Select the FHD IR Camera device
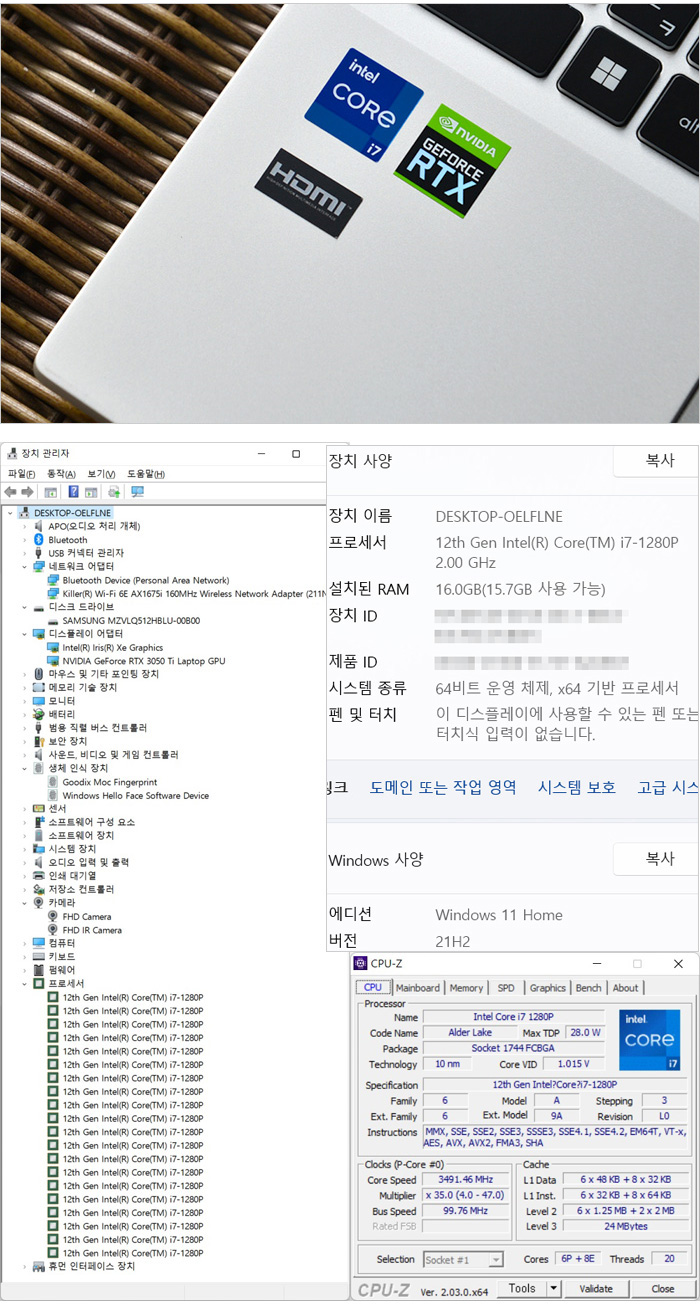Image resolution: width=700 pixels, height=1305 pixels. coord(92,930)
